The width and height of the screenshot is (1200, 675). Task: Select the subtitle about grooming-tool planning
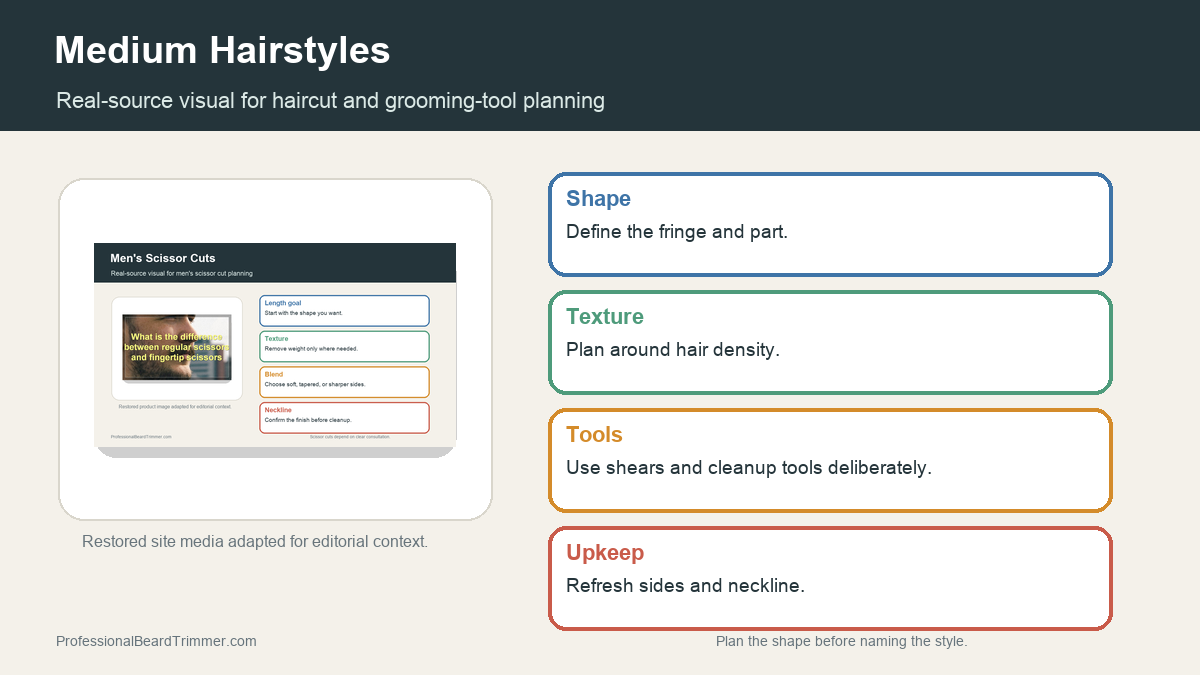click(x=330, y=100)
